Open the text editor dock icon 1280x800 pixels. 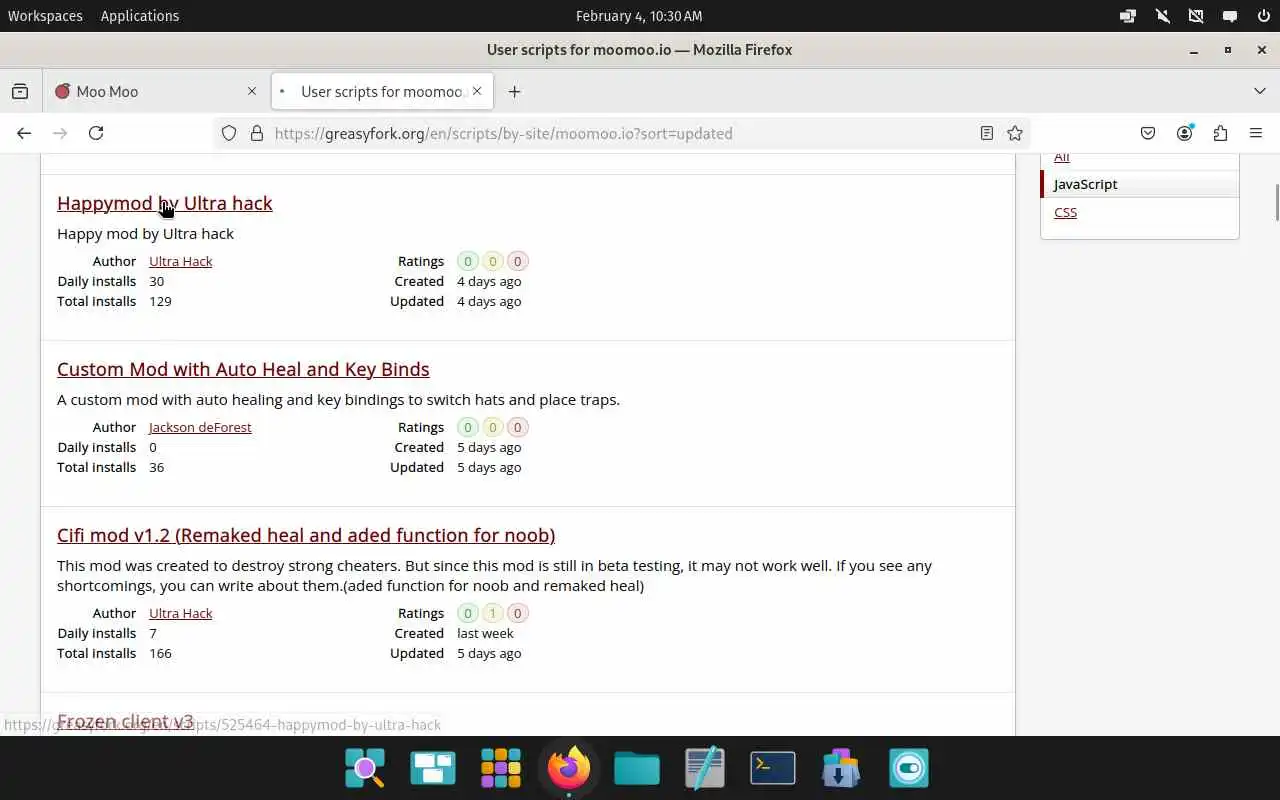click(x=705, y=768)
